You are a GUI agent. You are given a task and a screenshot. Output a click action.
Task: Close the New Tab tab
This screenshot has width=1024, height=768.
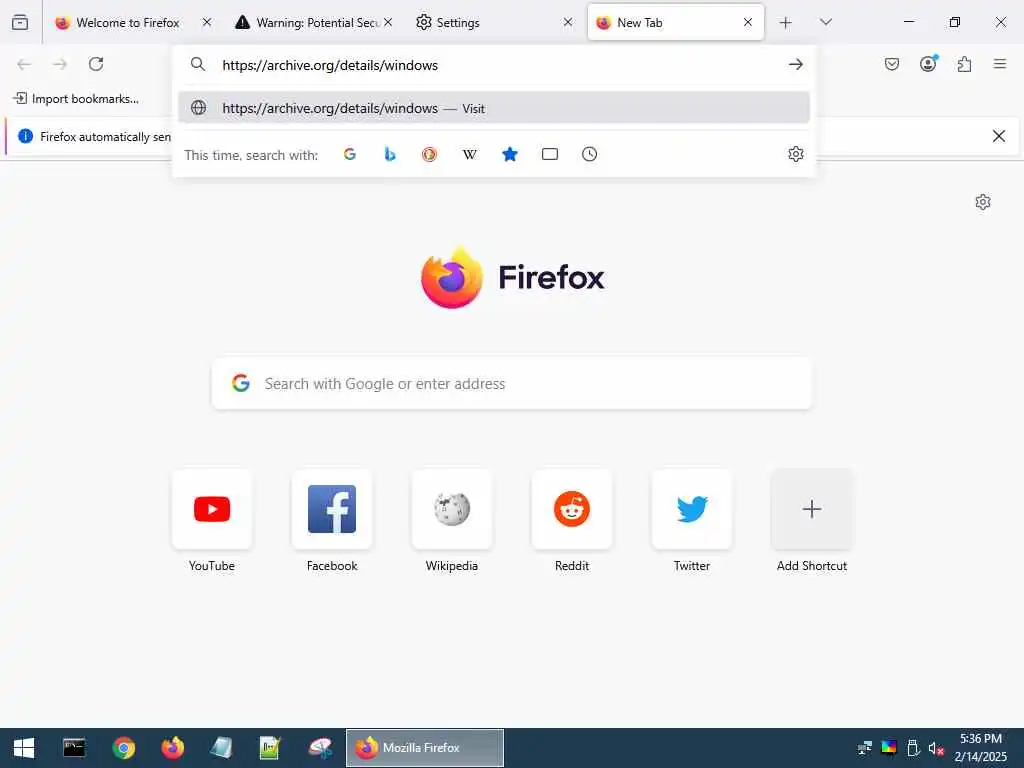click(x=748, y=22)
